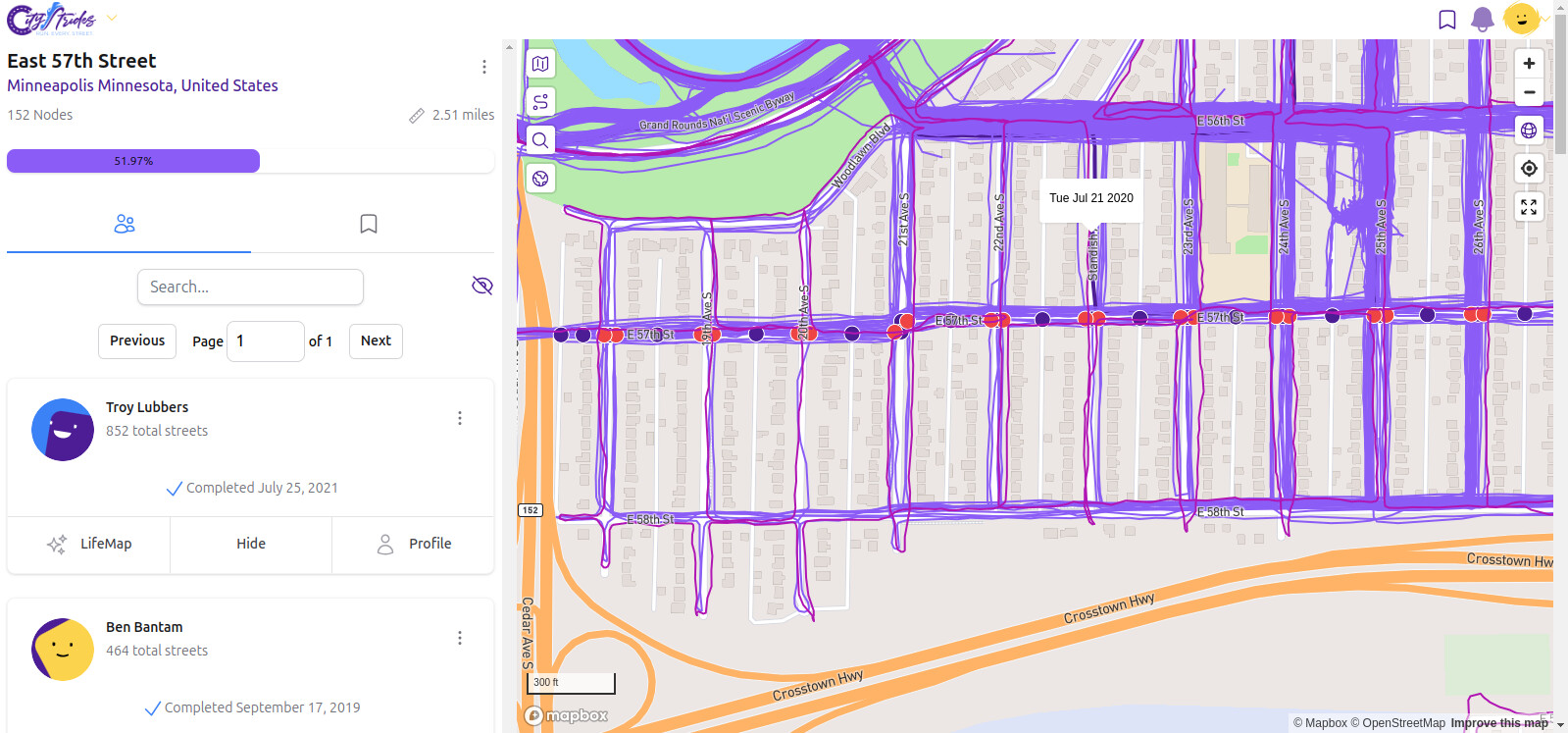
Task: Enter fullscreen map view
Action: pos(1529,207)
